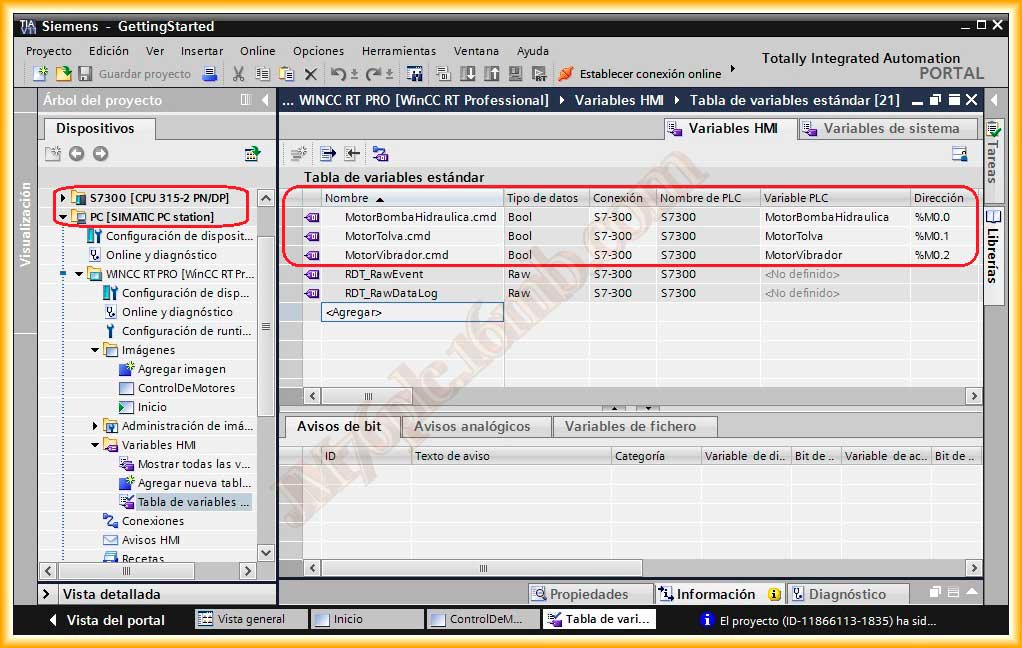Viewport: 1022px width, 648px height.
Task: Click the back arrow in Dispositivos panel
Action: pos(77,154)
